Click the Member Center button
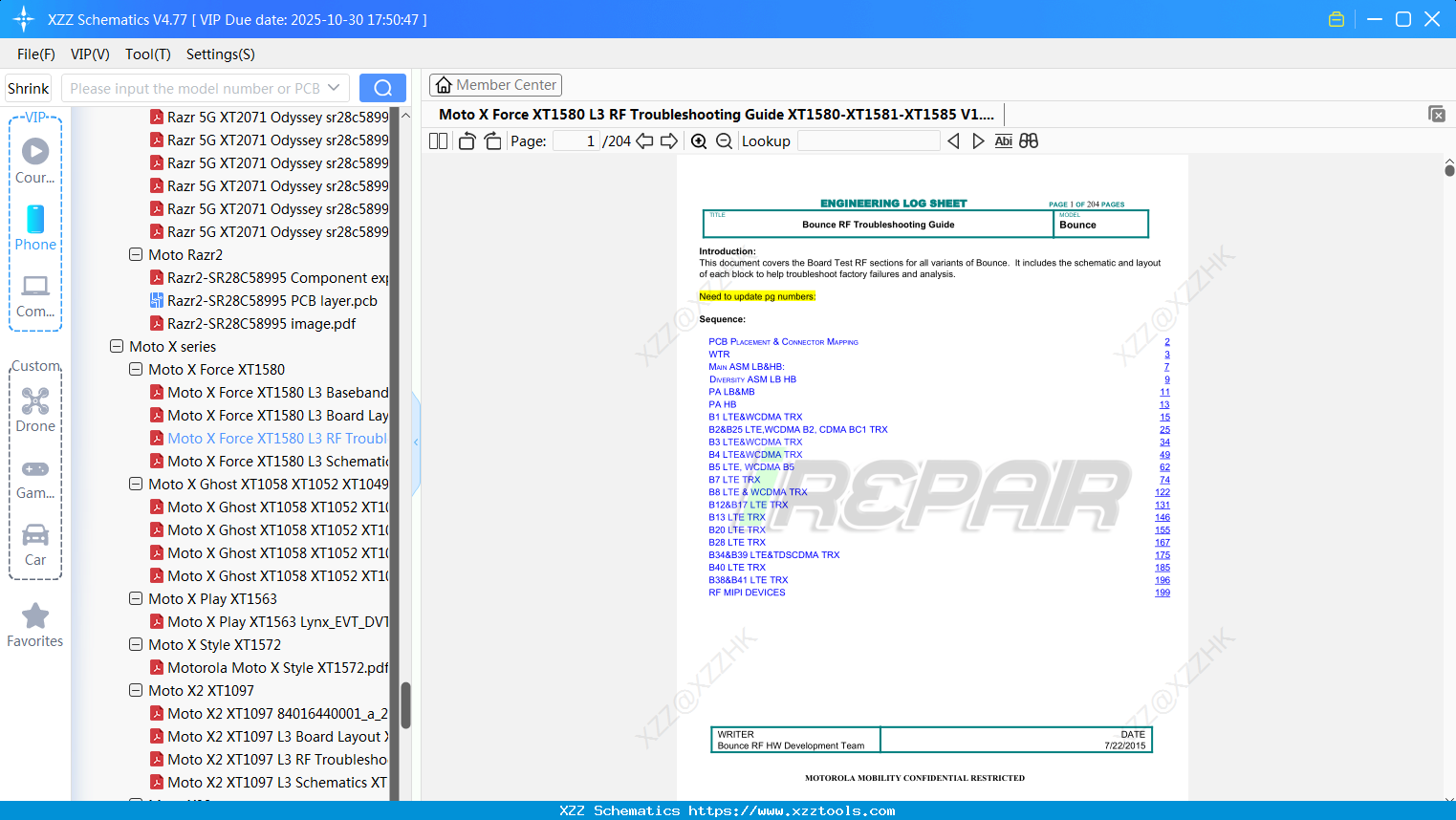 495,84
